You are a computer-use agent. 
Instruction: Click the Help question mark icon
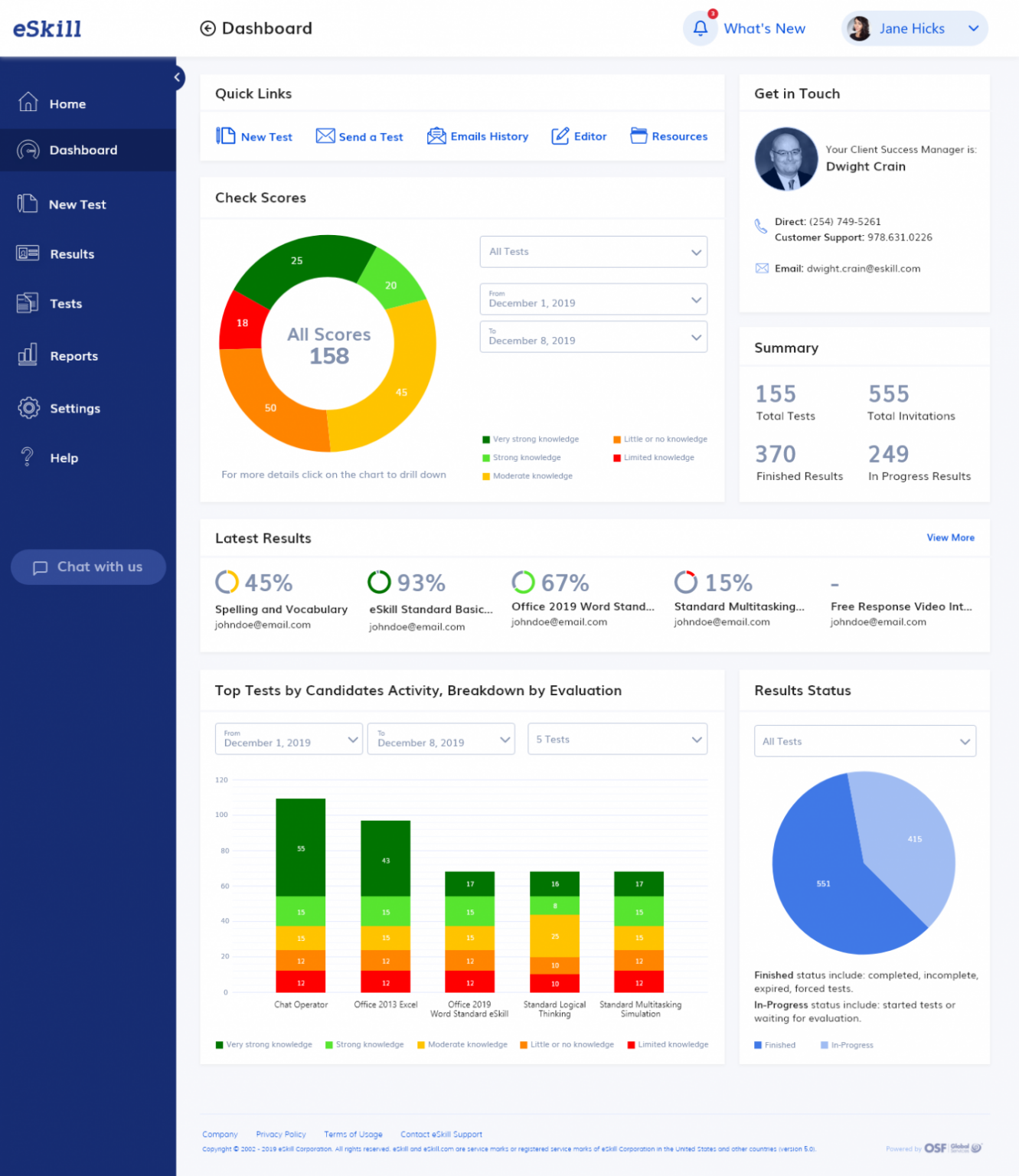(26, 457)
